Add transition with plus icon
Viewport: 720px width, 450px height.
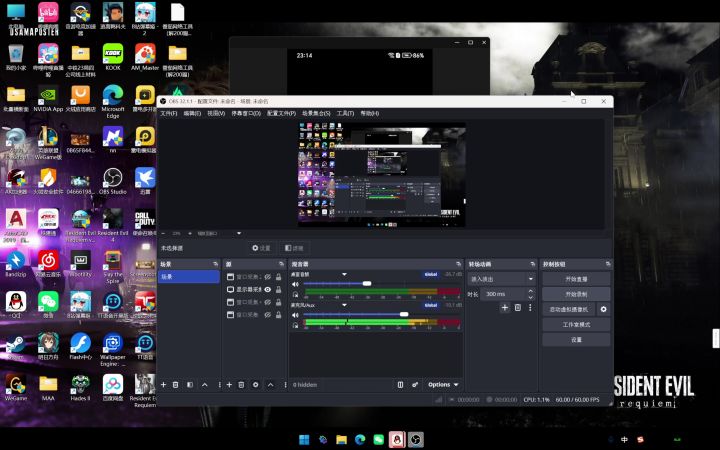click(505, 308)
